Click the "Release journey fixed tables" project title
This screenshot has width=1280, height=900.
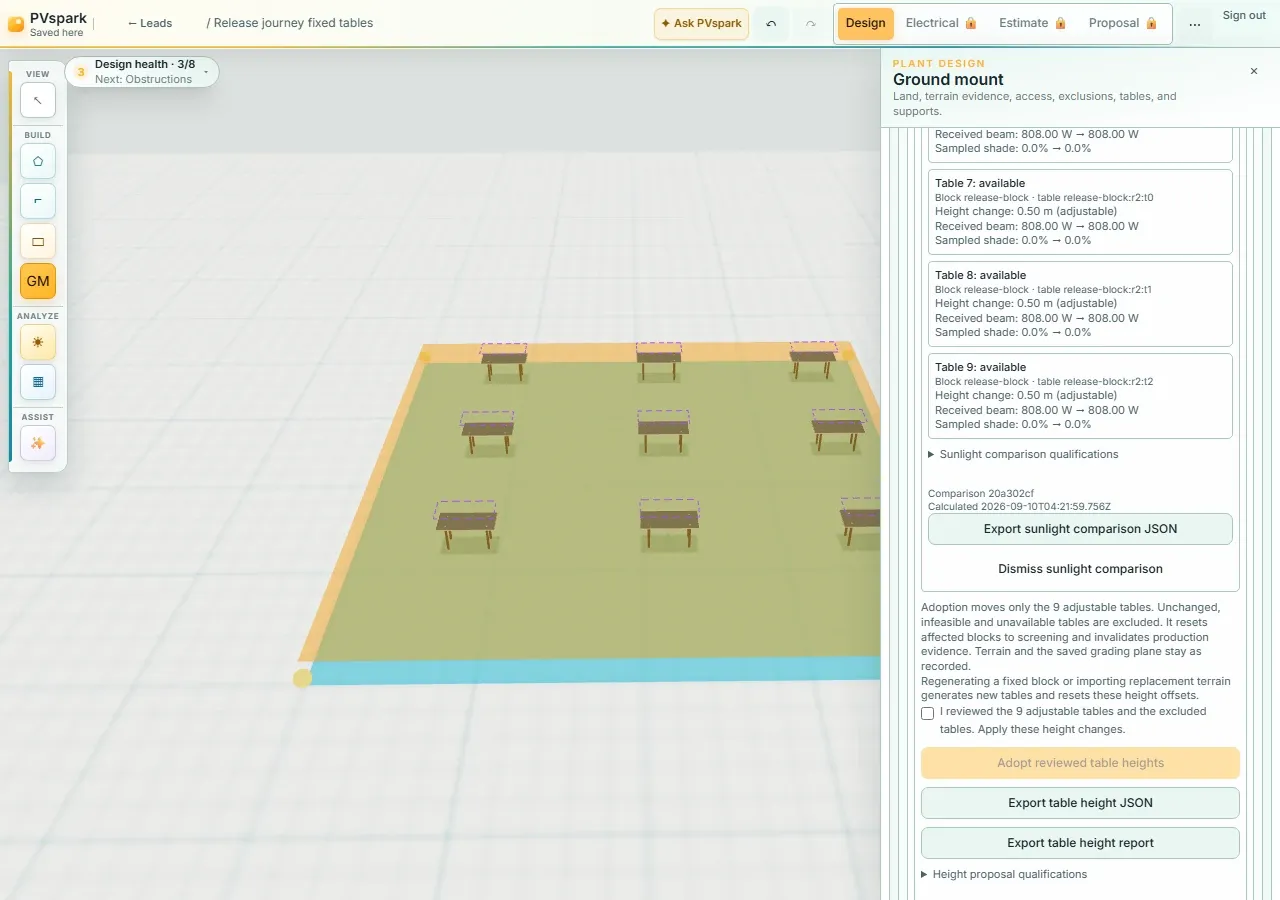[x=293, y=23]
